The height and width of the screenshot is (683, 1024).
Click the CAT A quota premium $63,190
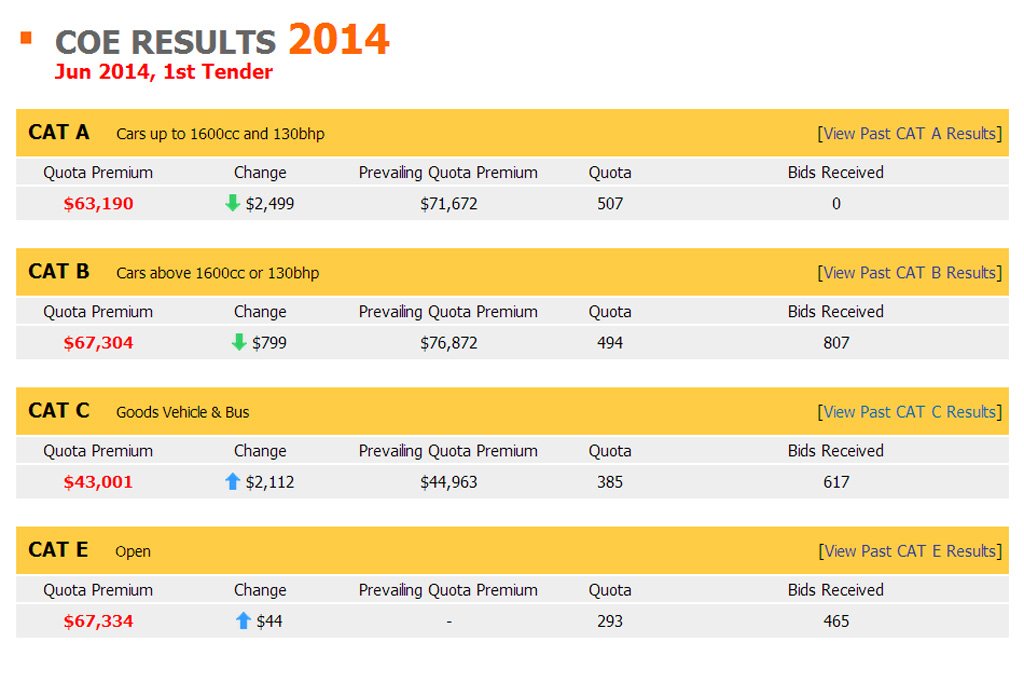98,204
